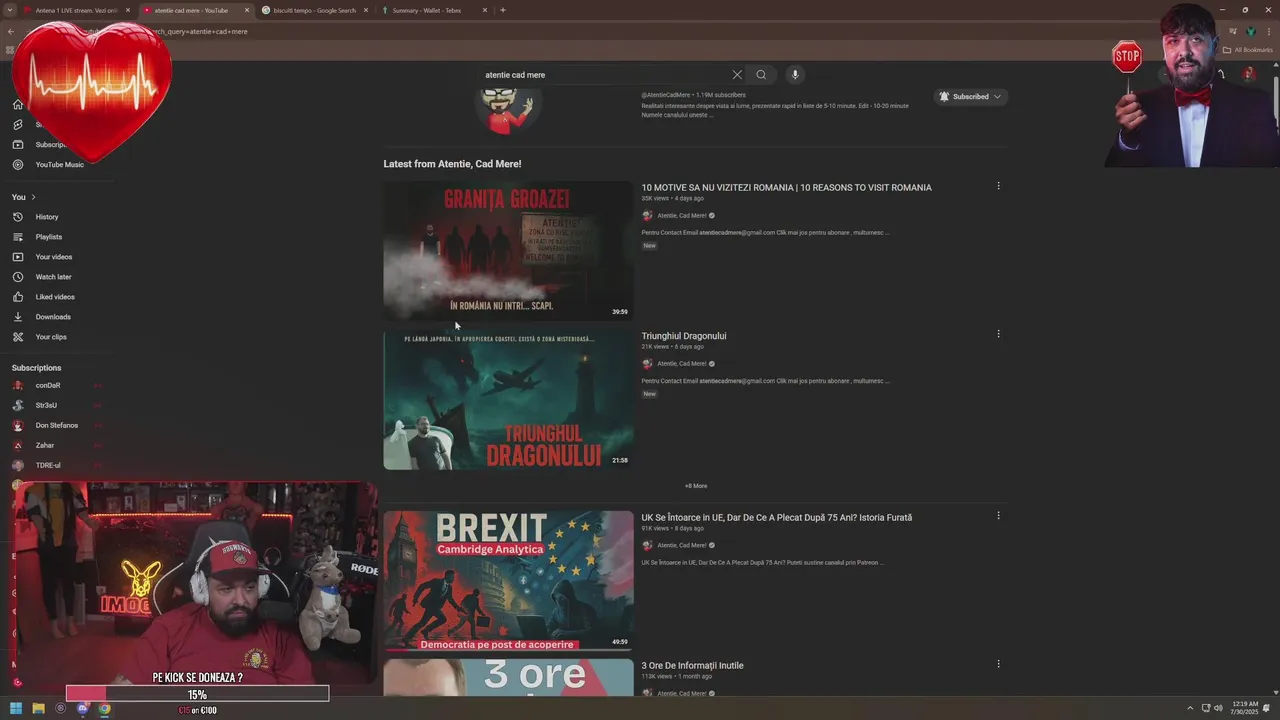The height and width of the screenshot is (720, 1280).
Task: Click the system clock in taskbar
Action: [x=1245, y=708]
